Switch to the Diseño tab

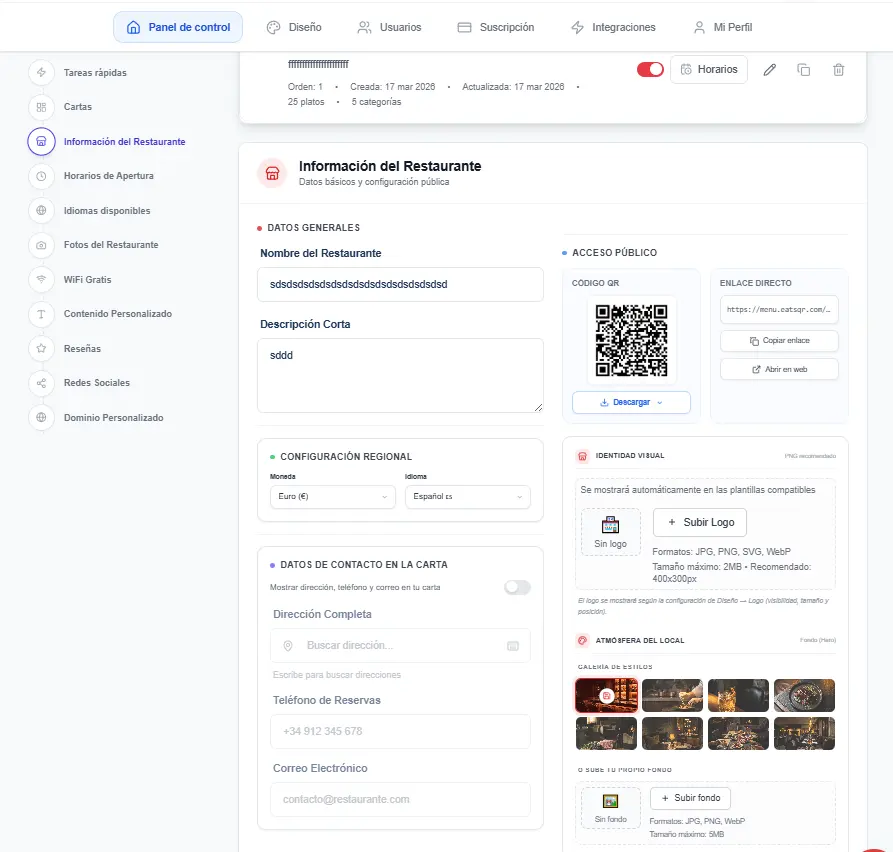pyautogui.click(x=294, y=27)
